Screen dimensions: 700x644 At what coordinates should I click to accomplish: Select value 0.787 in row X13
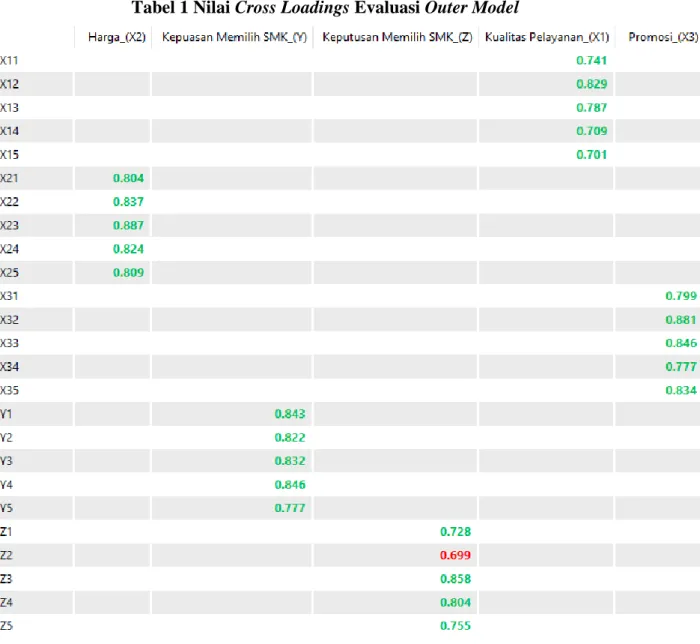[592, 108]
